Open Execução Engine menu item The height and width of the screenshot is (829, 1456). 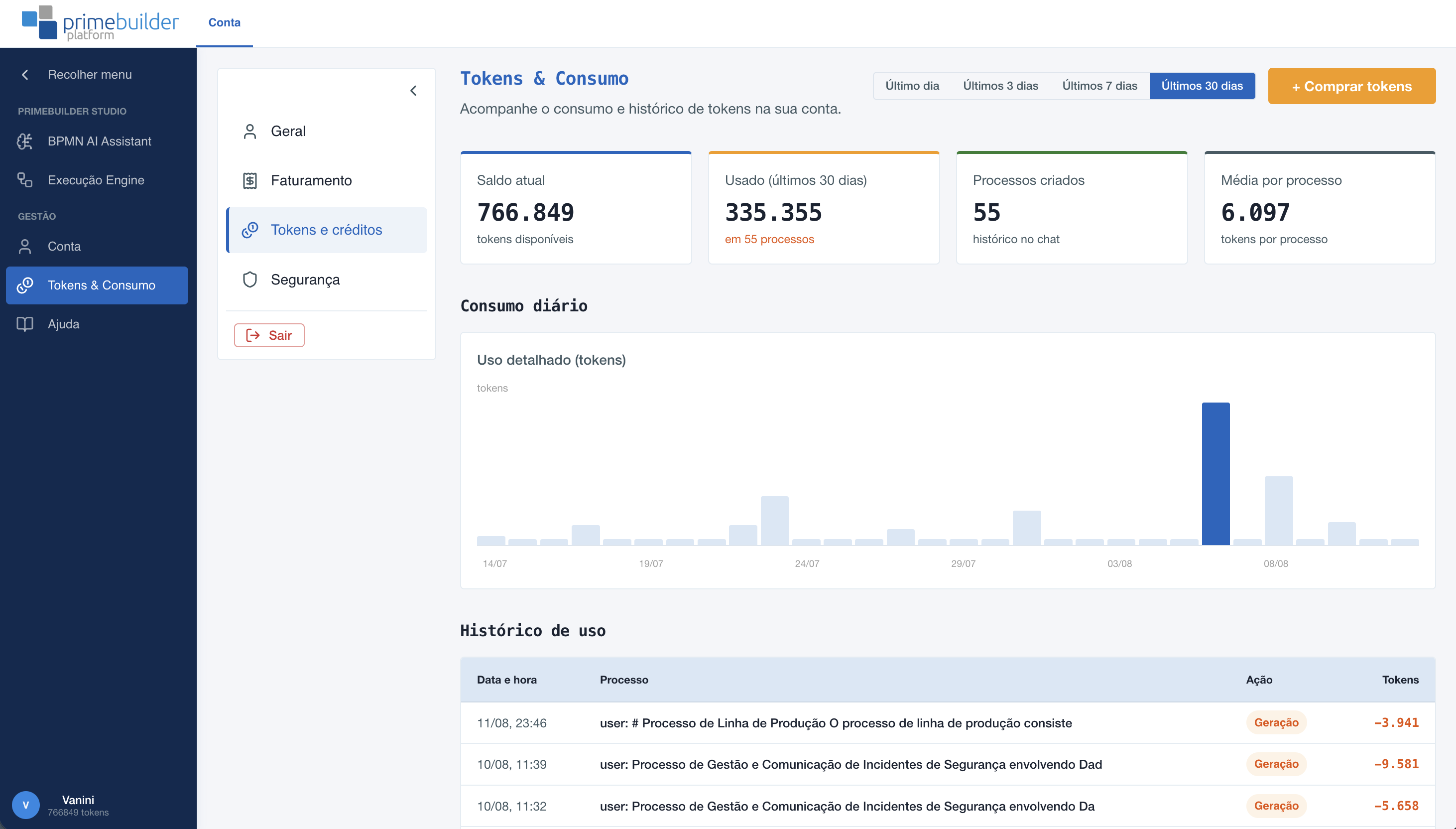pos(97,180)
